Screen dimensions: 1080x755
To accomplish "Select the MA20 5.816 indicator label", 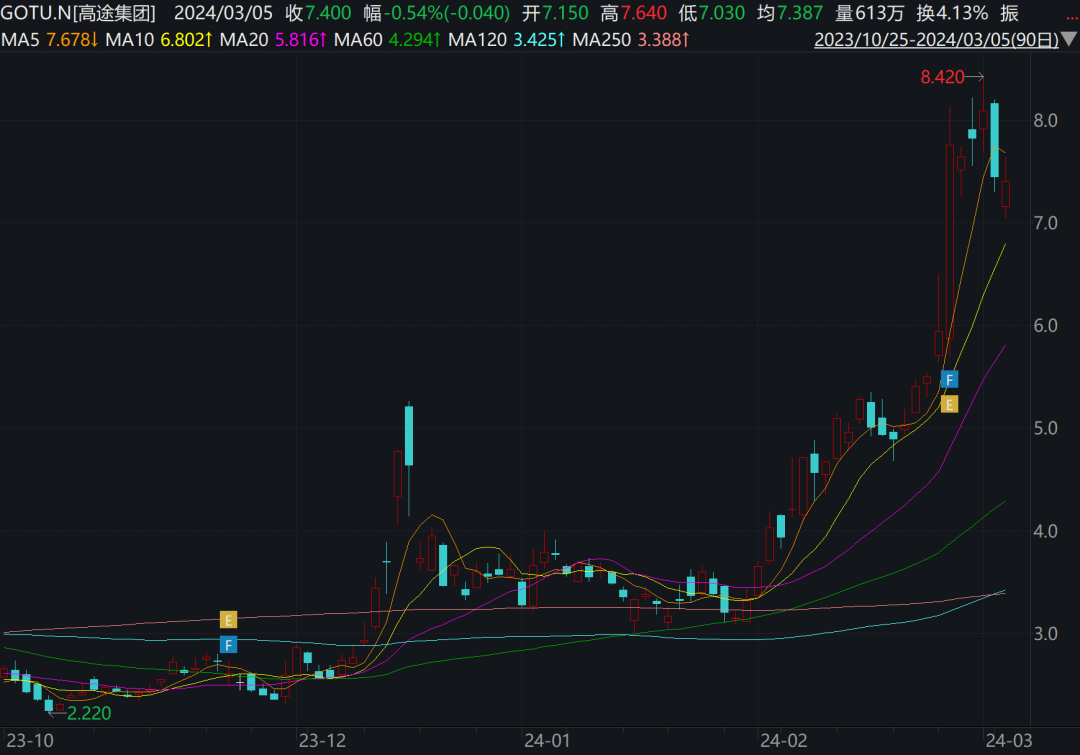I will click(x=273, y=40).
